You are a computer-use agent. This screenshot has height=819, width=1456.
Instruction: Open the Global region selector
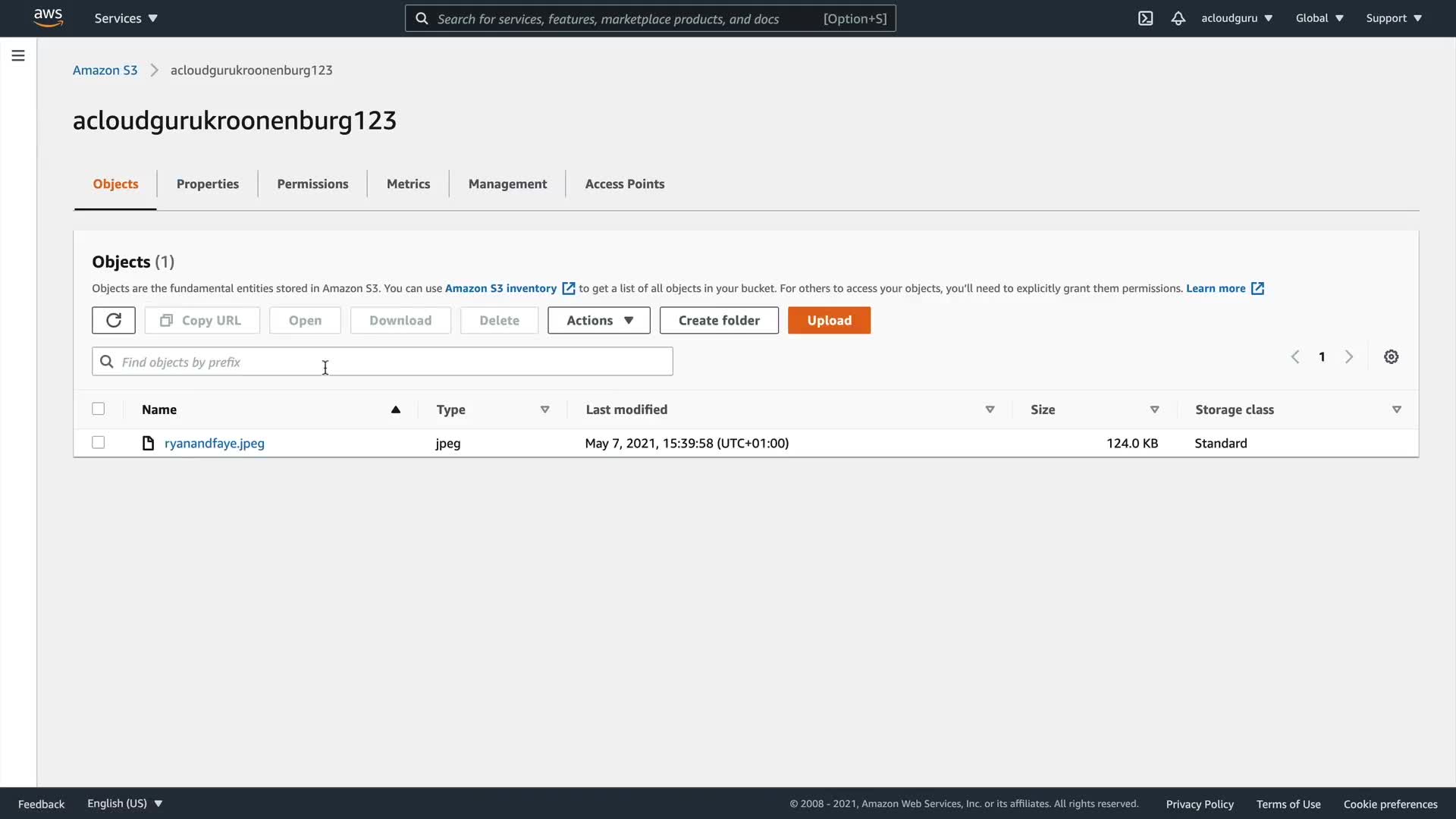pos(1319,18)
